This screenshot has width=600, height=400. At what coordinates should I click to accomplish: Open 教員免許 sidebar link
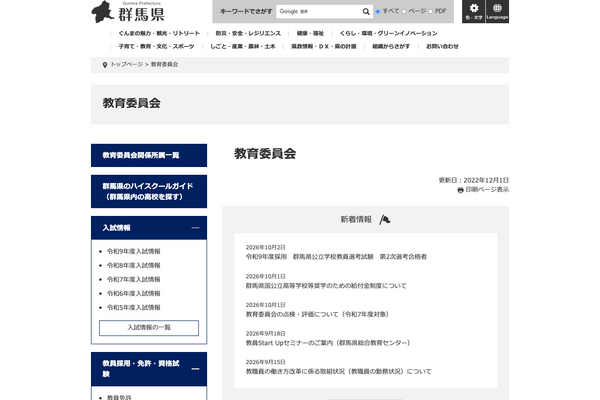[119, 397]
